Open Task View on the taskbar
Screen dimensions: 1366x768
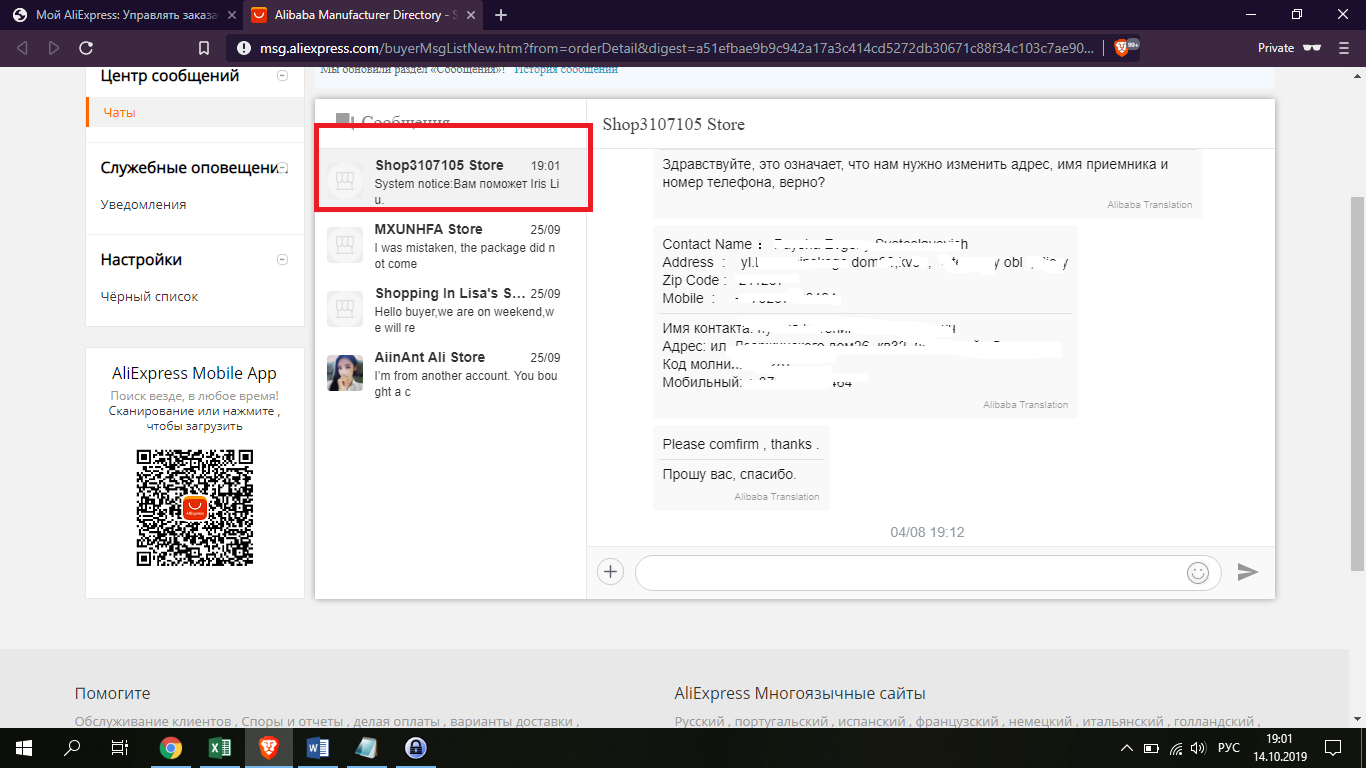pos(120,748)
